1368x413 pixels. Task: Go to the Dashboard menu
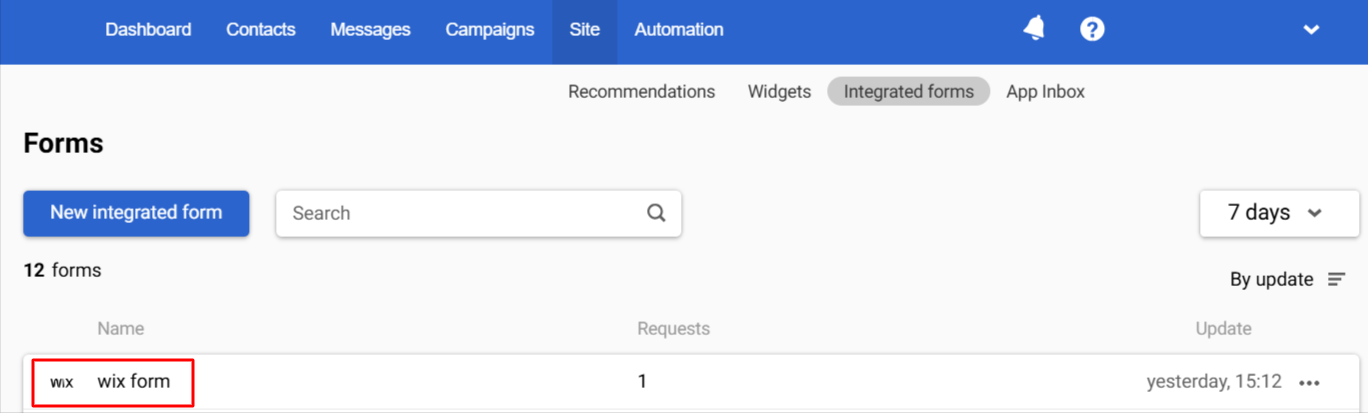pyautogui.click(x=148, y=30)
